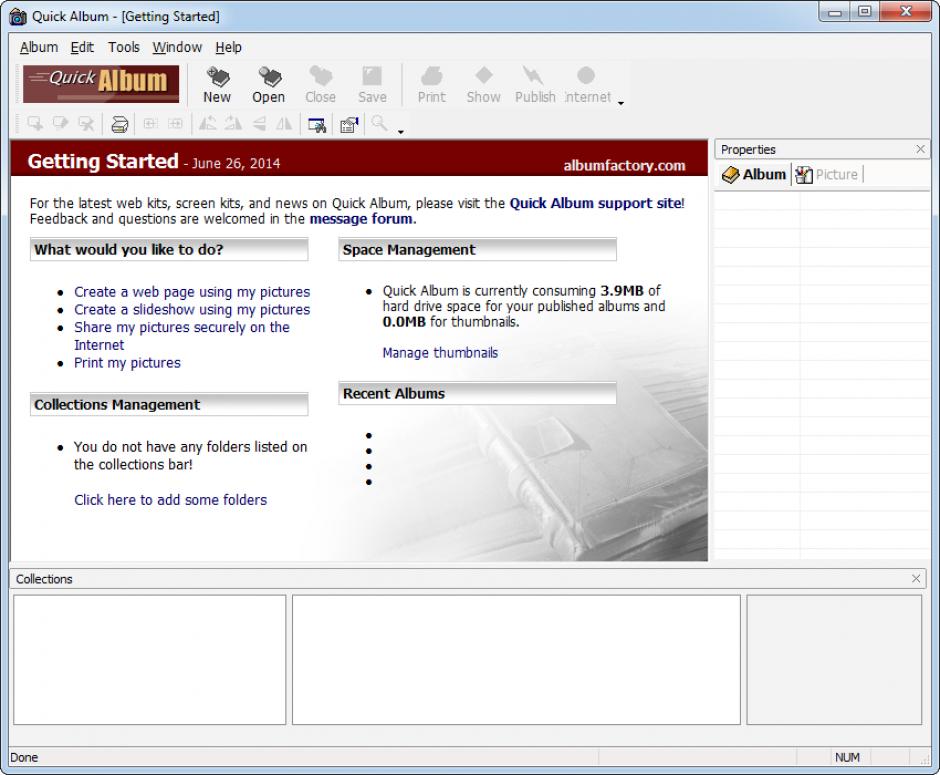The width and height of the screenshot is (940, 775).
Task: Minimize the Quick Album window
Action: [835, 12]
